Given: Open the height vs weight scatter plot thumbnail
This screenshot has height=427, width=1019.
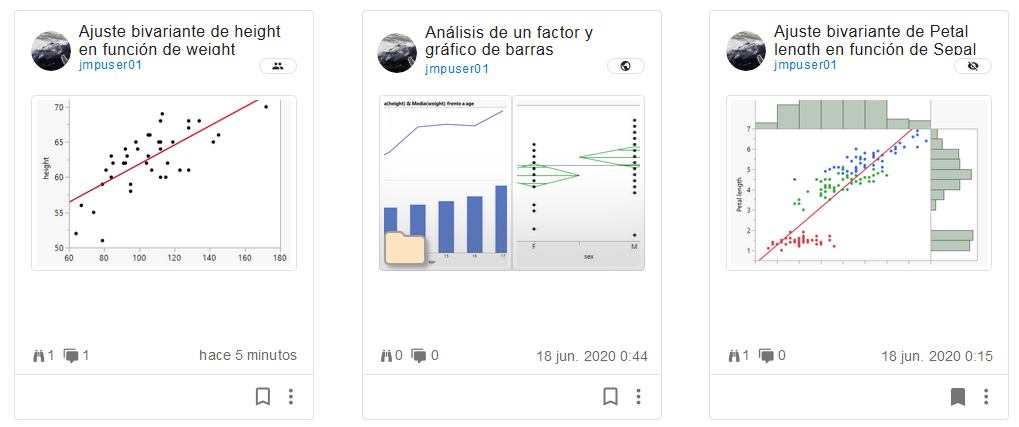Looking at the screenshot, I should point(163,182).
